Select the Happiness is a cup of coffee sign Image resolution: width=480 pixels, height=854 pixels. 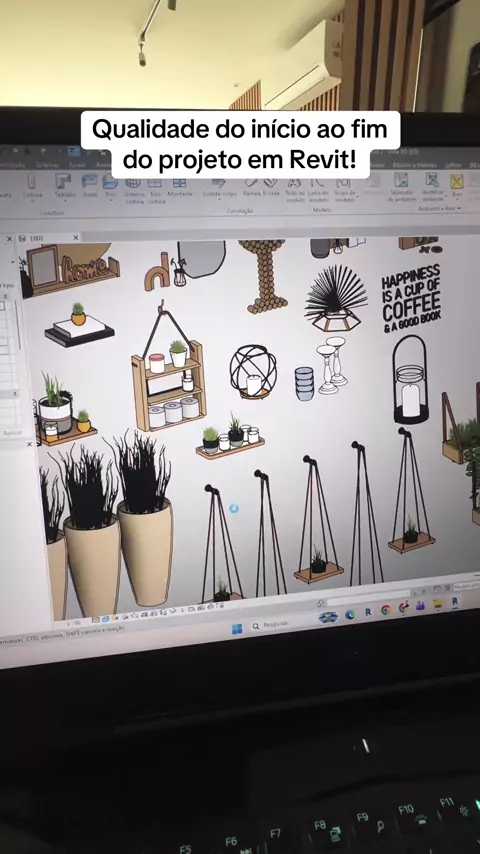[411, 299]
